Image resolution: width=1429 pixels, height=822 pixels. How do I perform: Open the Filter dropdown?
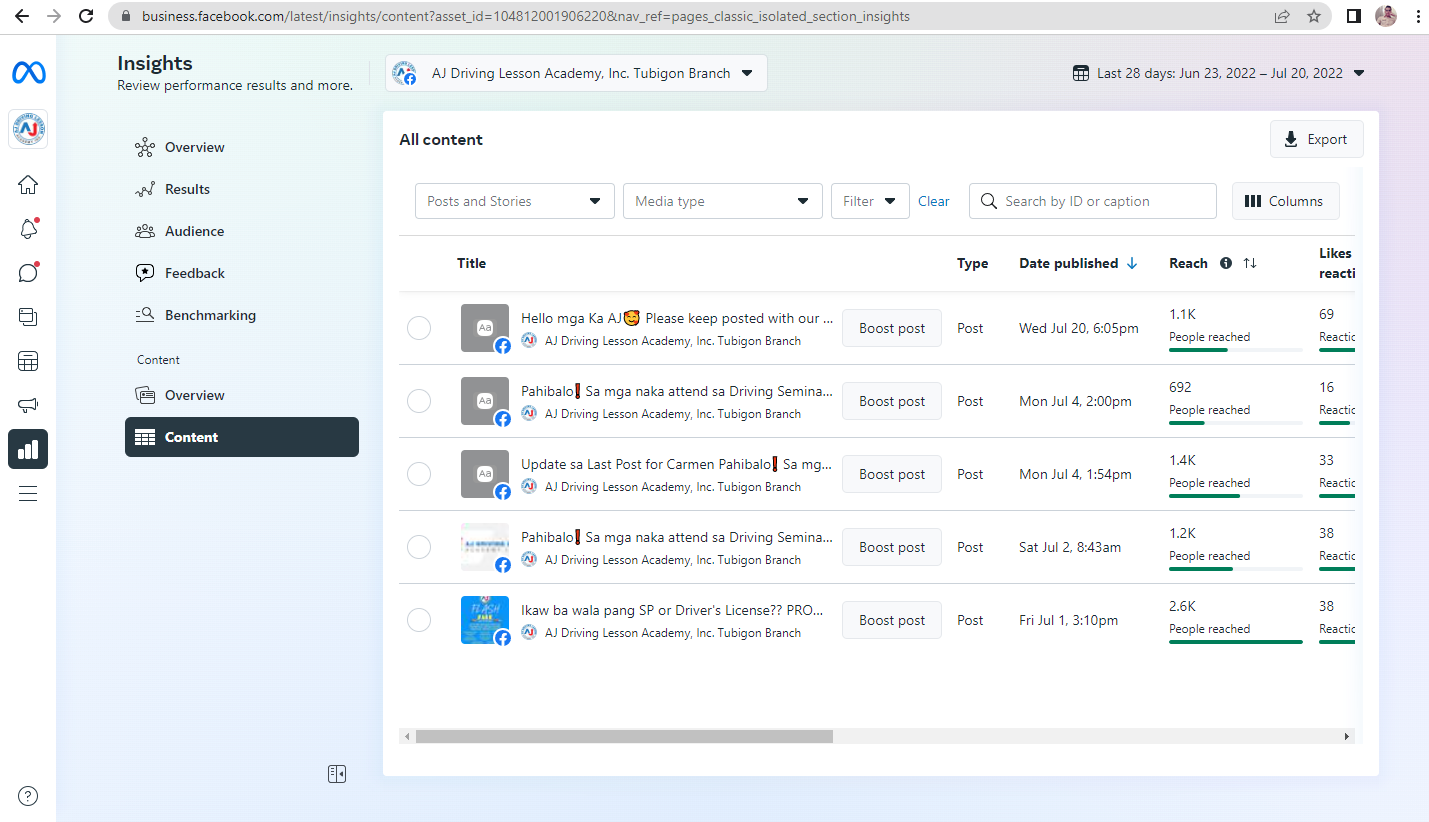coord(870,201)
